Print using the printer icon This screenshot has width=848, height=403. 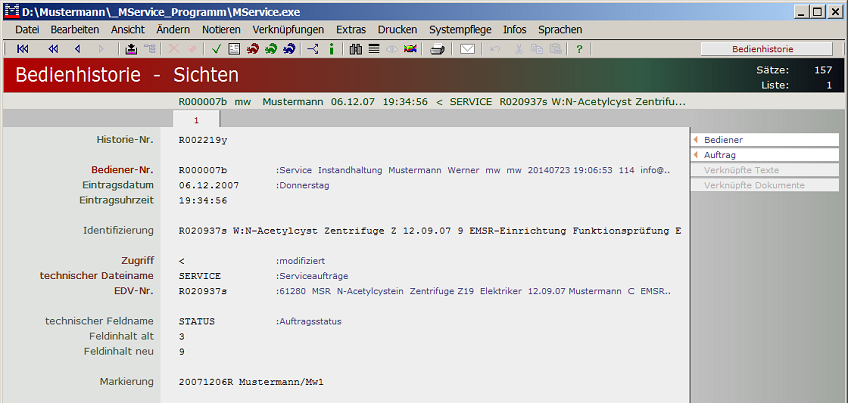437,49
